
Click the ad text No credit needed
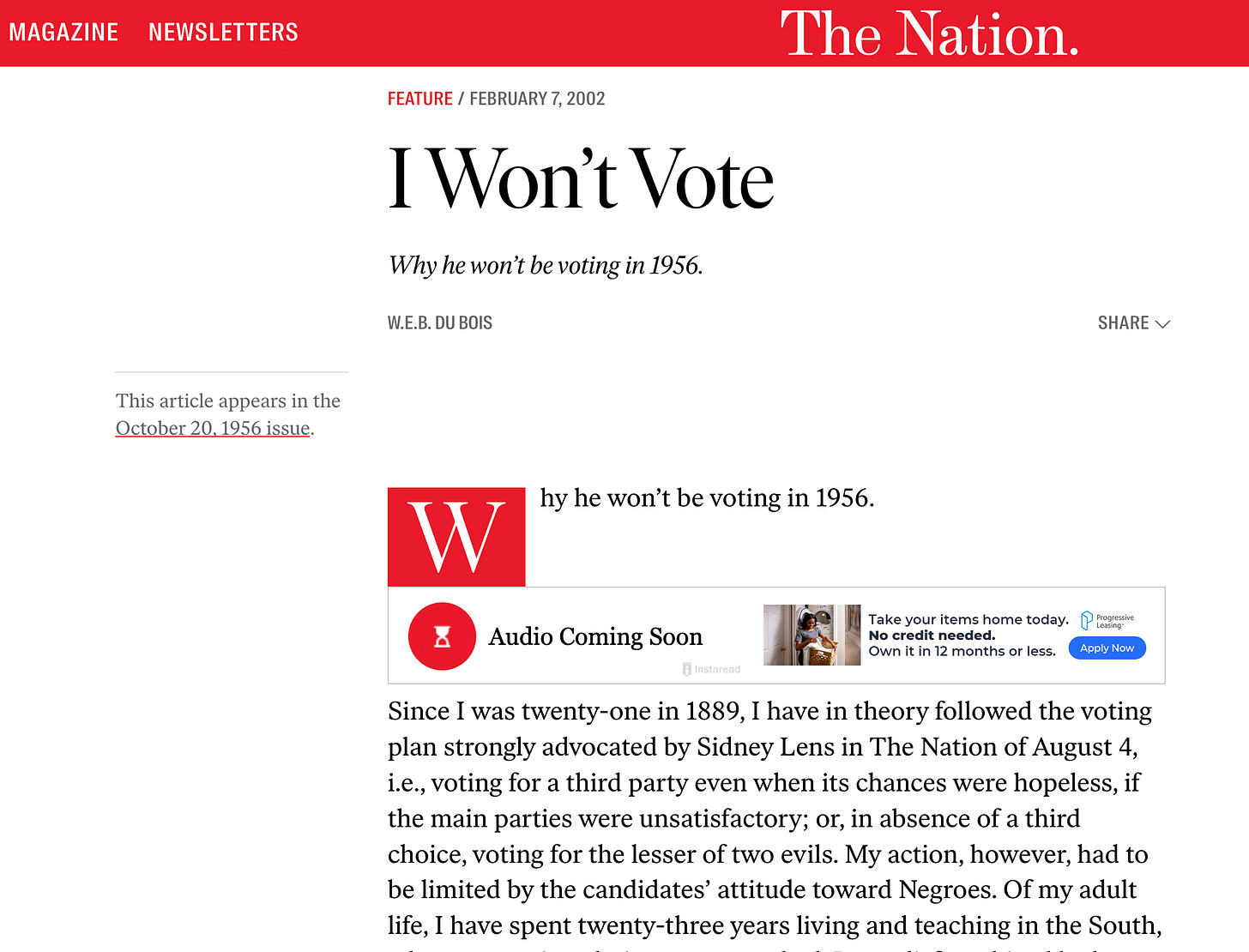(932, 636)
